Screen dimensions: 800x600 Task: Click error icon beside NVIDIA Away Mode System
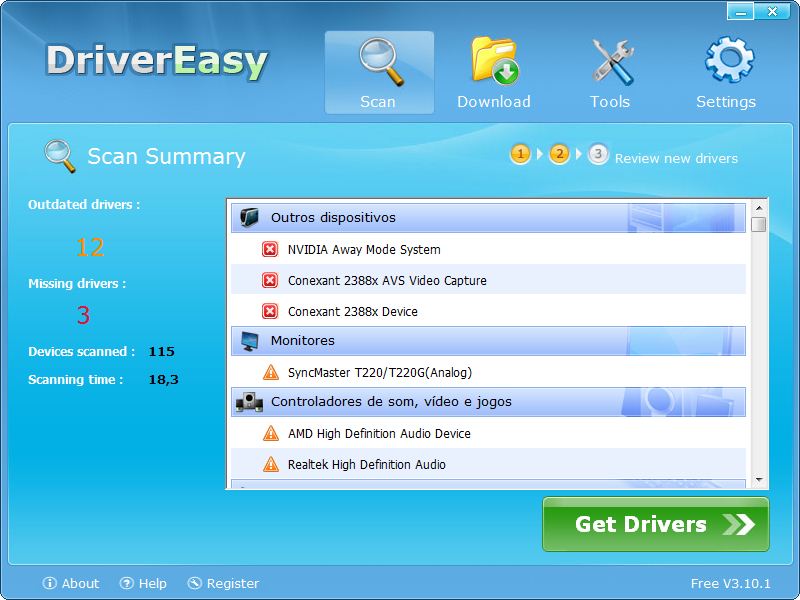(270, 249)
